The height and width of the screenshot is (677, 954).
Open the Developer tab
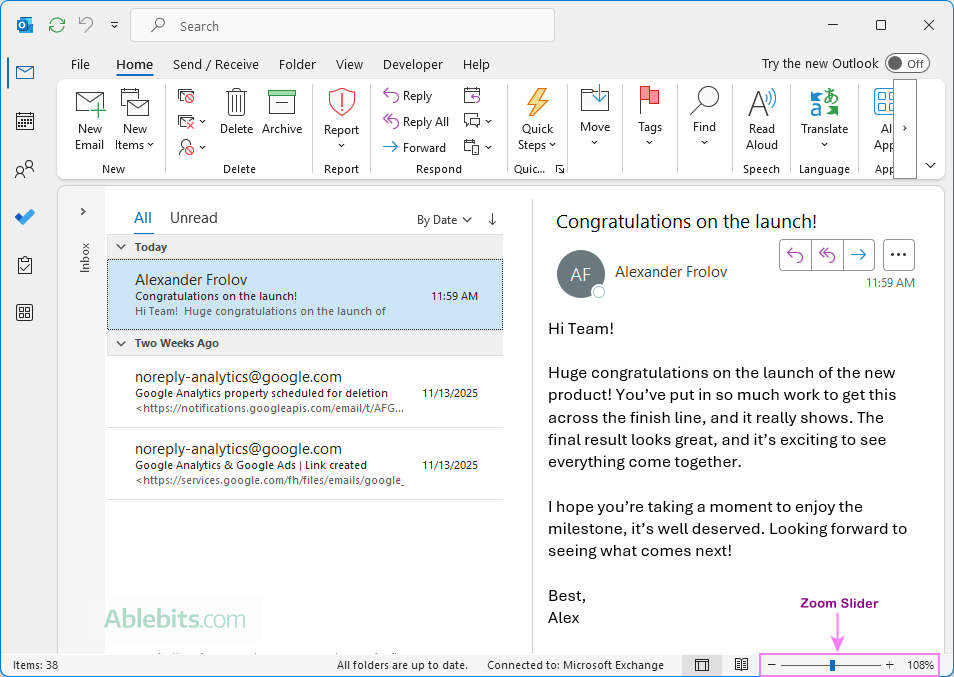(412, 64)
